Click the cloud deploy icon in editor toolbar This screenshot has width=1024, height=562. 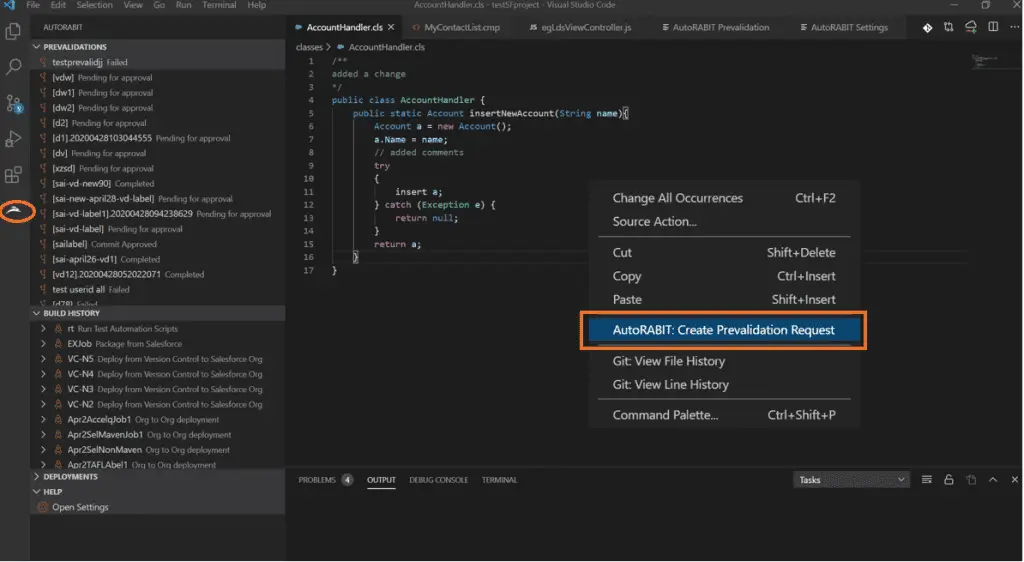(x=971, y=27)
